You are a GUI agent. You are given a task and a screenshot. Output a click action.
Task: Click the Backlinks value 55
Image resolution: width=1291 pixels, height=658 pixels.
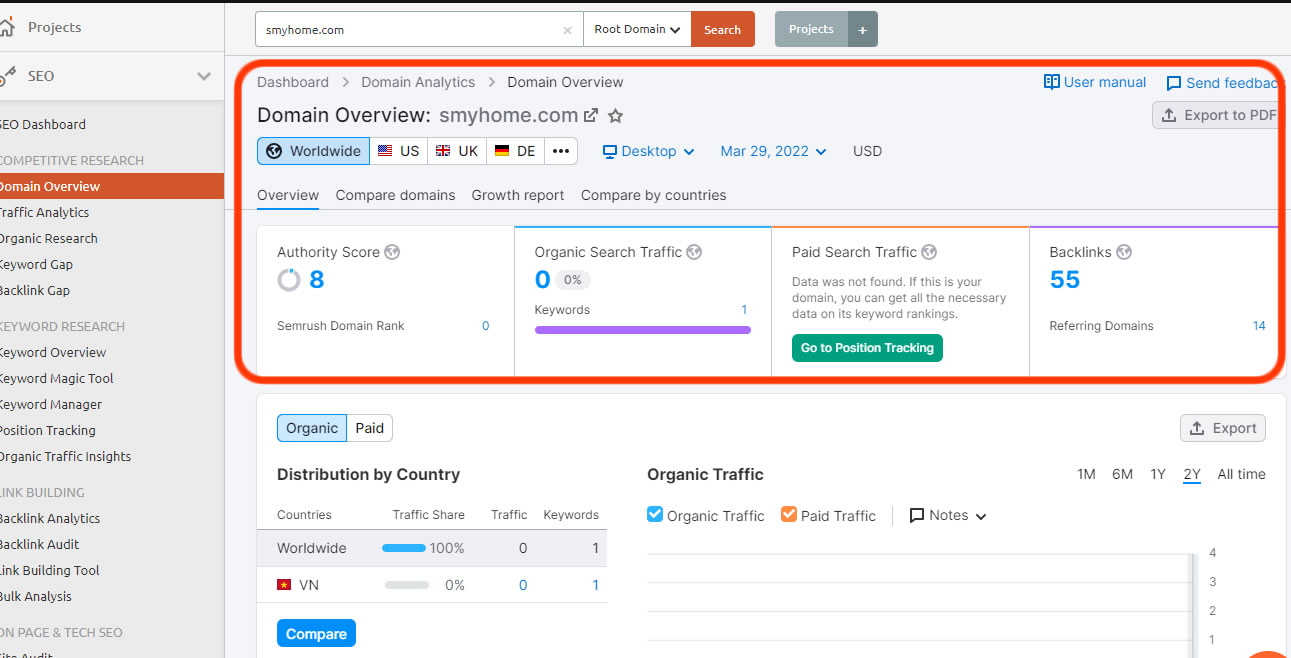coord(1065,280)
